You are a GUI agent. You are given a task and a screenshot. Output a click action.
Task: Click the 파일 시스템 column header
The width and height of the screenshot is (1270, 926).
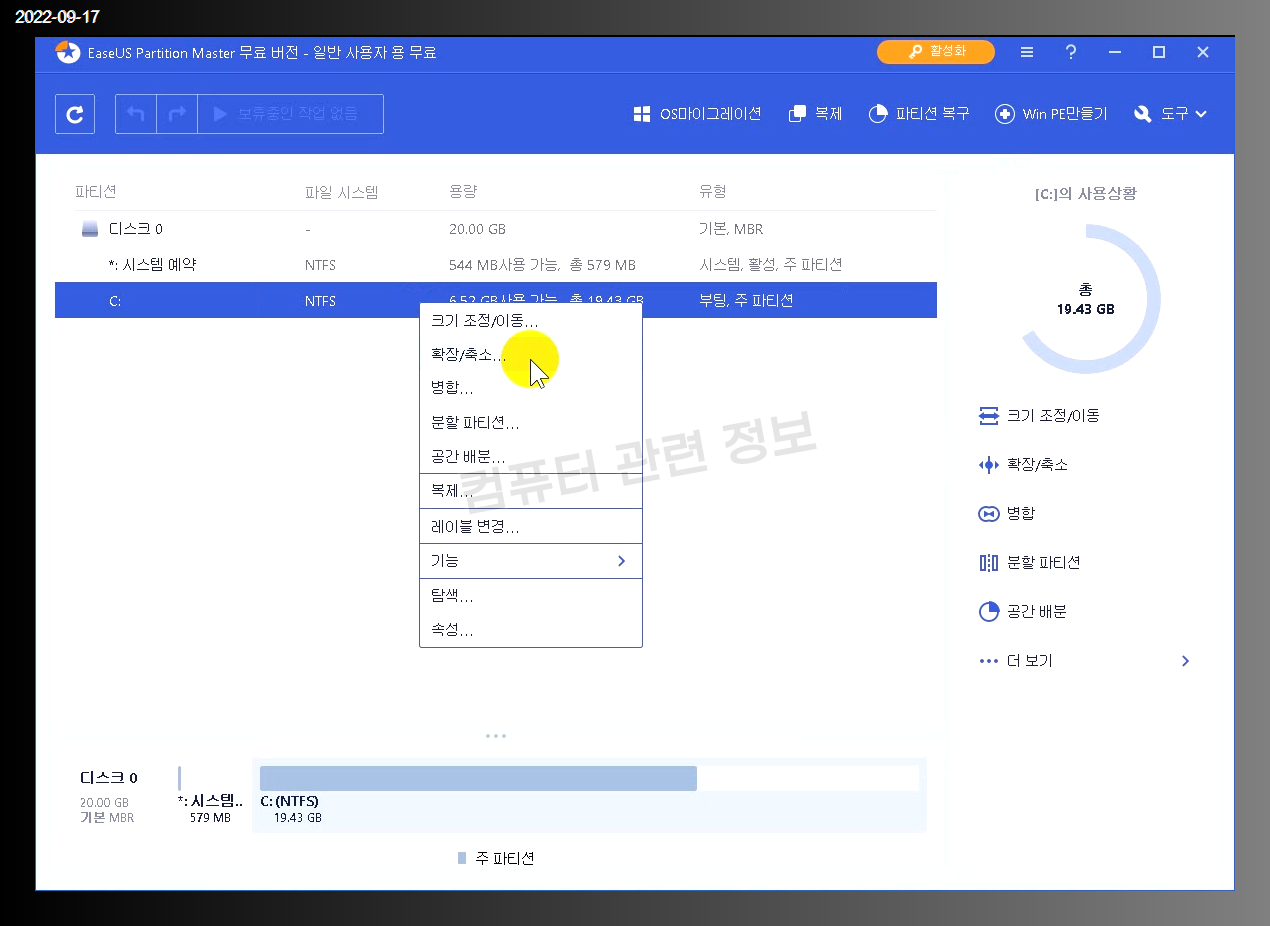point(342,192)
